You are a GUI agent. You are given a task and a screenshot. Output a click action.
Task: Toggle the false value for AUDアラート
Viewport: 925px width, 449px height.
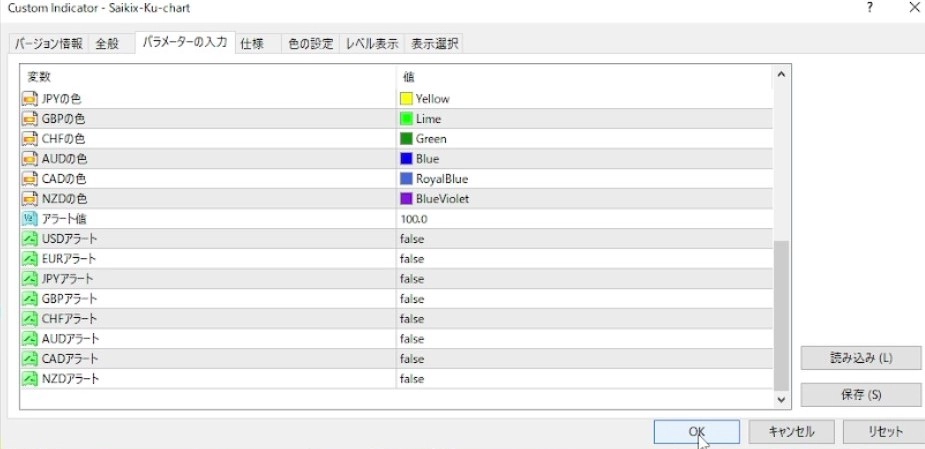point(412,339)
